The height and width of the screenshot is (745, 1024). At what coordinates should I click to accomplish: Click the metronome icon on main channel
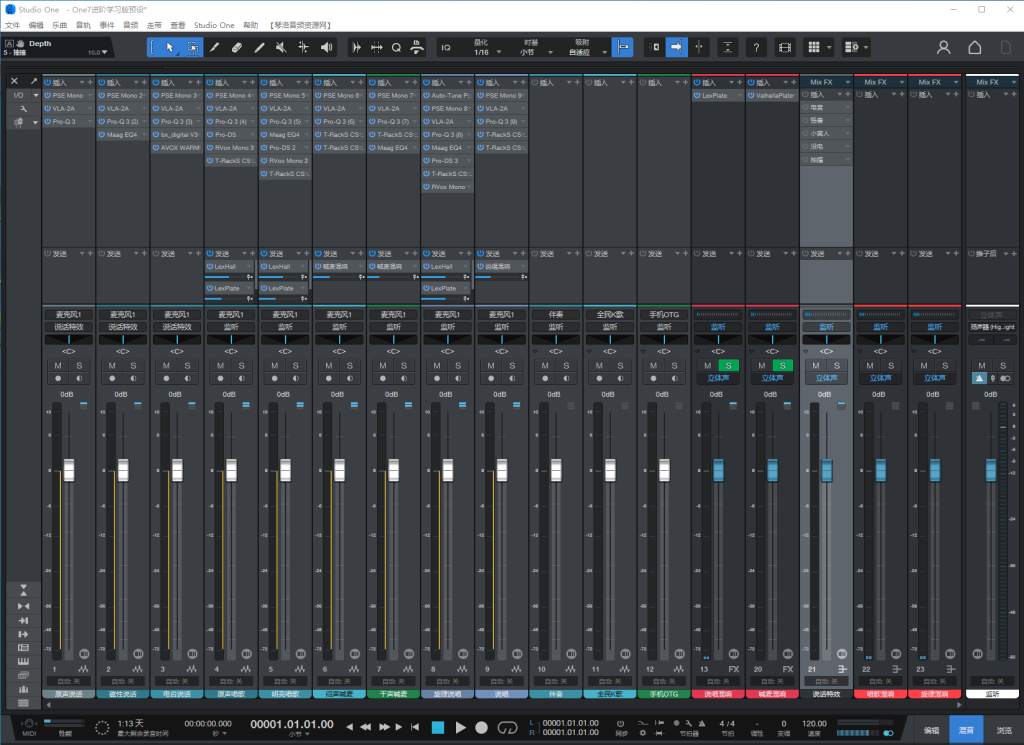click(x=979, y=378)
